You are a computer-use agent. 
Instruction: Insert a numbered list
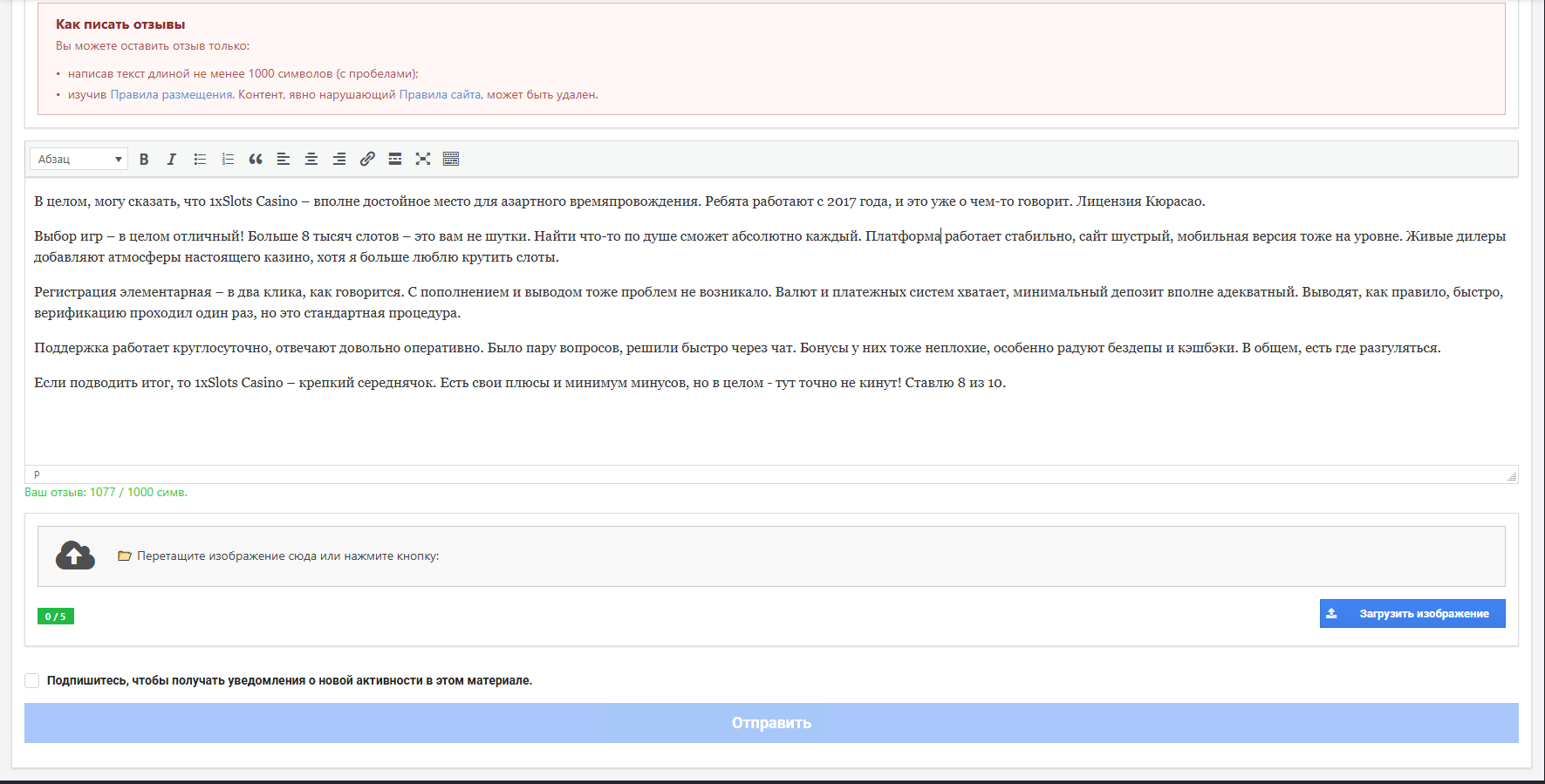click(x=228, y=159)
